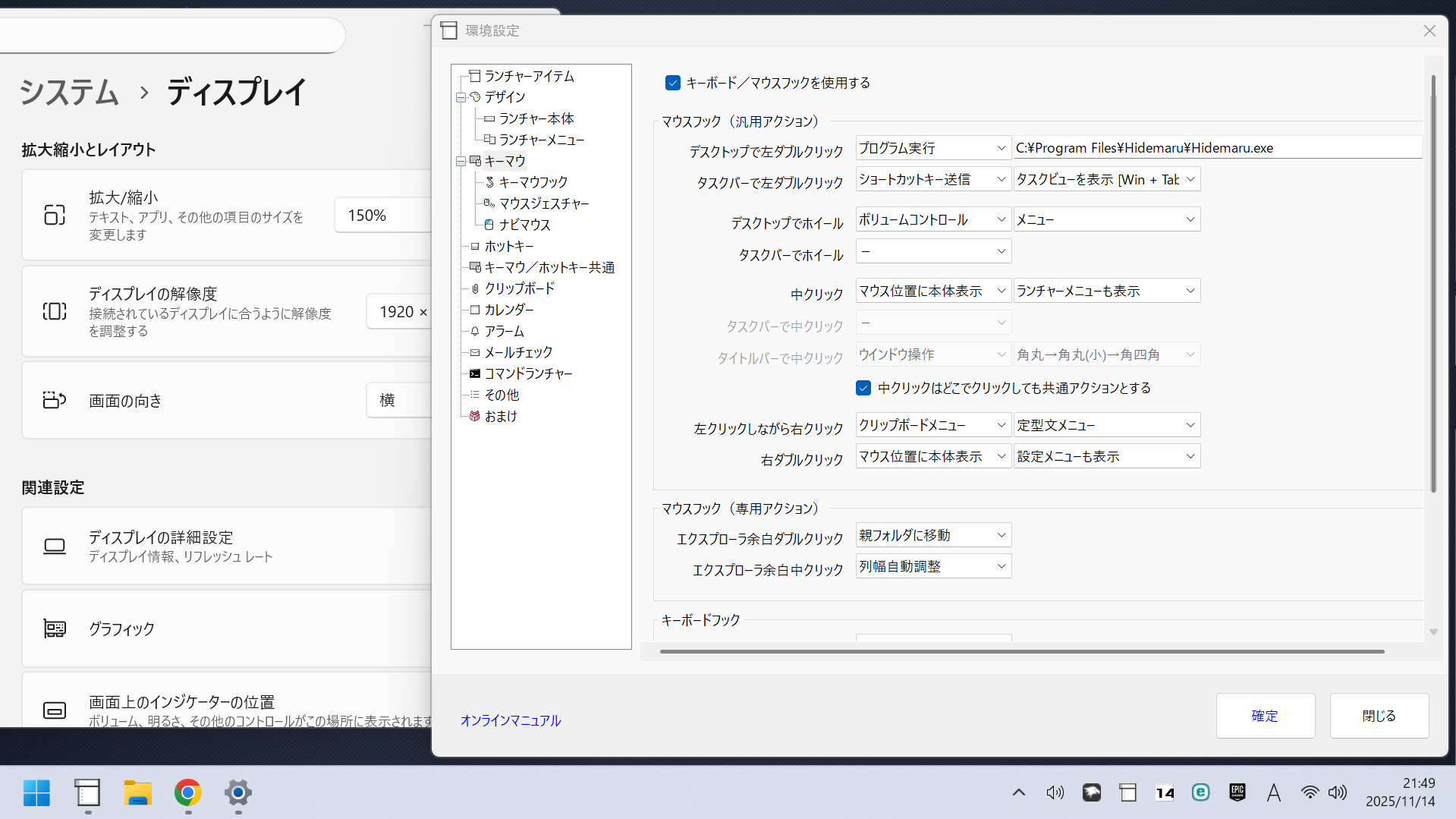Click the horizontal scrollbar in the settings pane

(x=1021, y=651)
